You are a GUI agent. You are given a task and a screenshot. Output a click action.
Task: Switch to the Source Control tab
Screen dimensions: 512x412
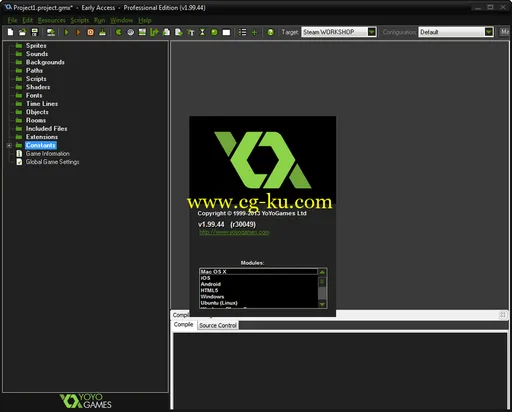pos(218,325)
